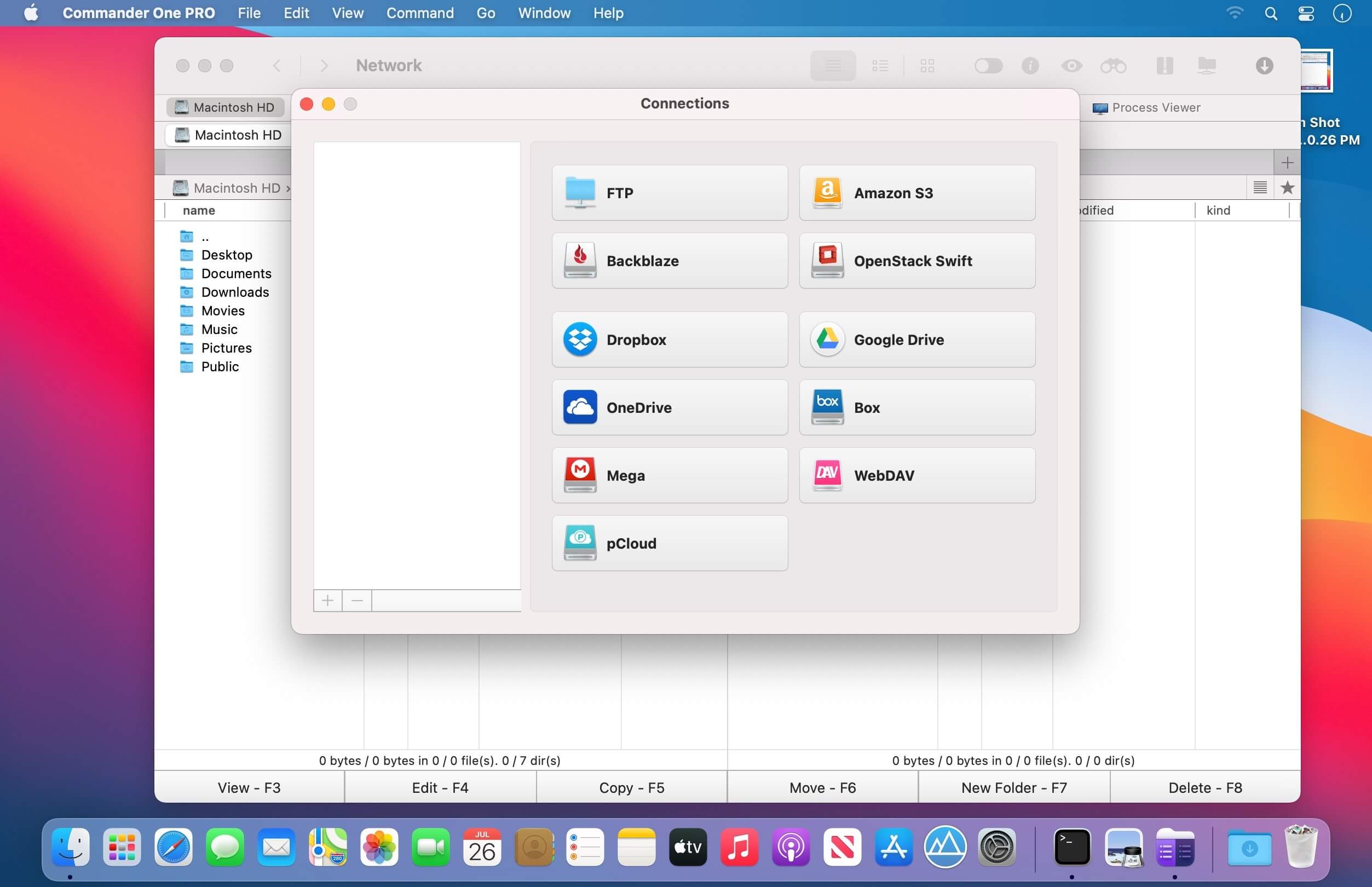
Task: Click the Delete - F8 button
Action: (x=1205, y=787)
